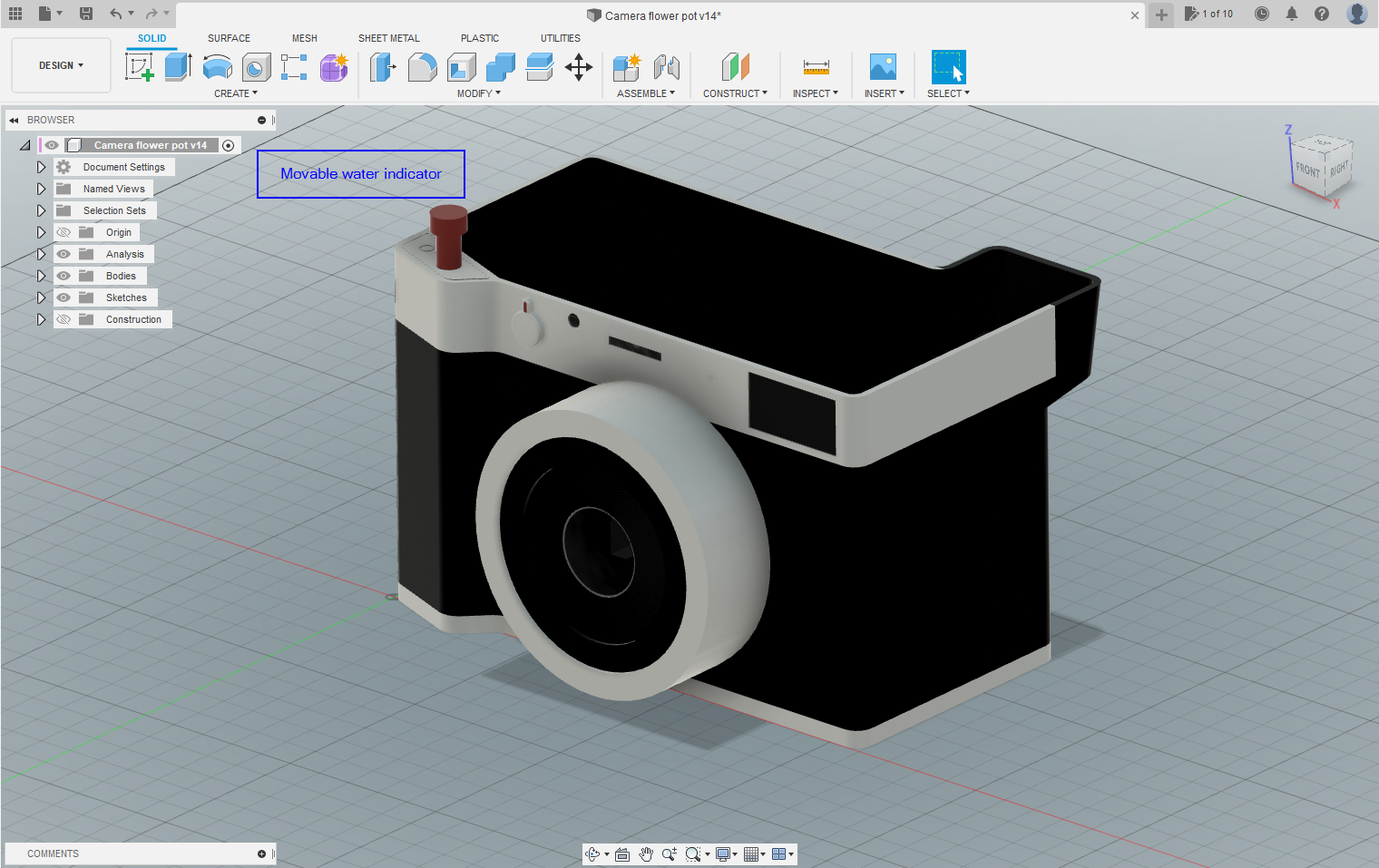The image size is (1379, 868).
Task: Open the Modify dropdown menu
Action: 478,93
